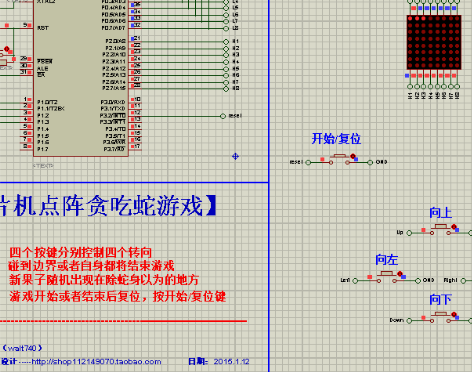The image size is (472, 372).
Task: Click the P1.7 pin label
Action: (43, 149)
